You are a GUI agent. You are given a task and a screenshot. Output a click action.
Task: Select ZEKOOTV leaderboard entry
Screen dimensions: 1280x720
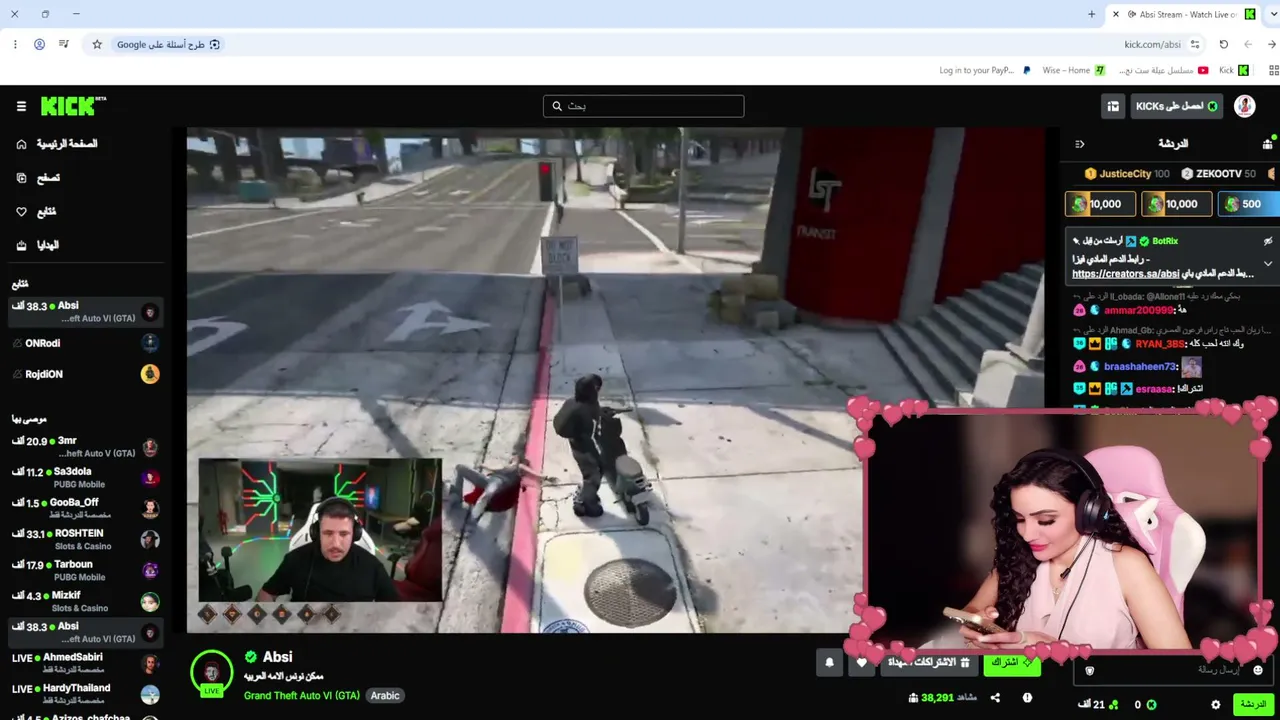coord(1218,174)
